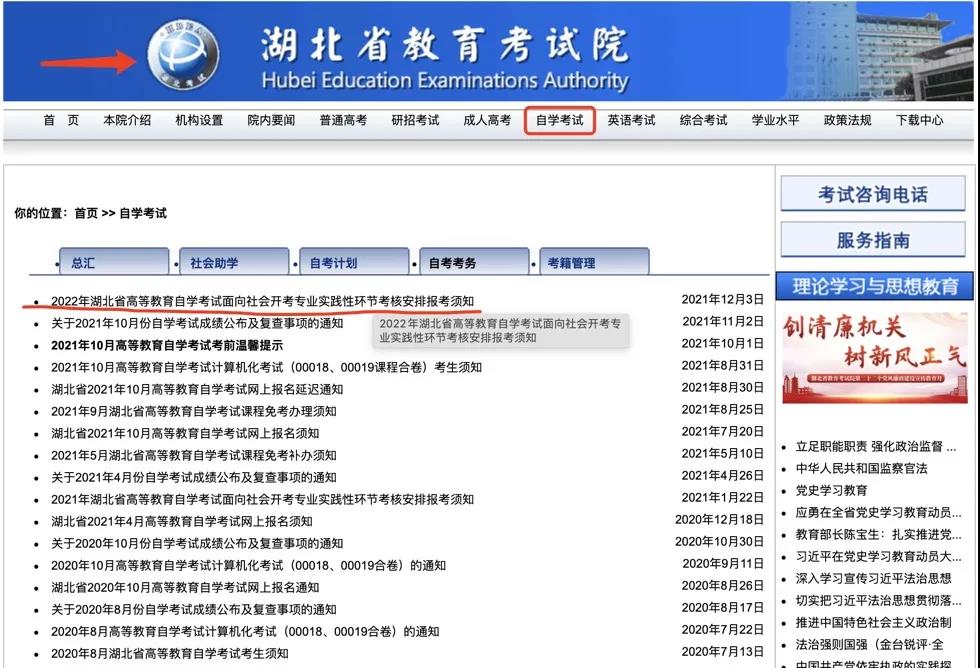This screenshot has height=668, width=980.
Task: Click the date 2021年11月2日 in the list
Action: pyautogui.click(x=722, y=321)
